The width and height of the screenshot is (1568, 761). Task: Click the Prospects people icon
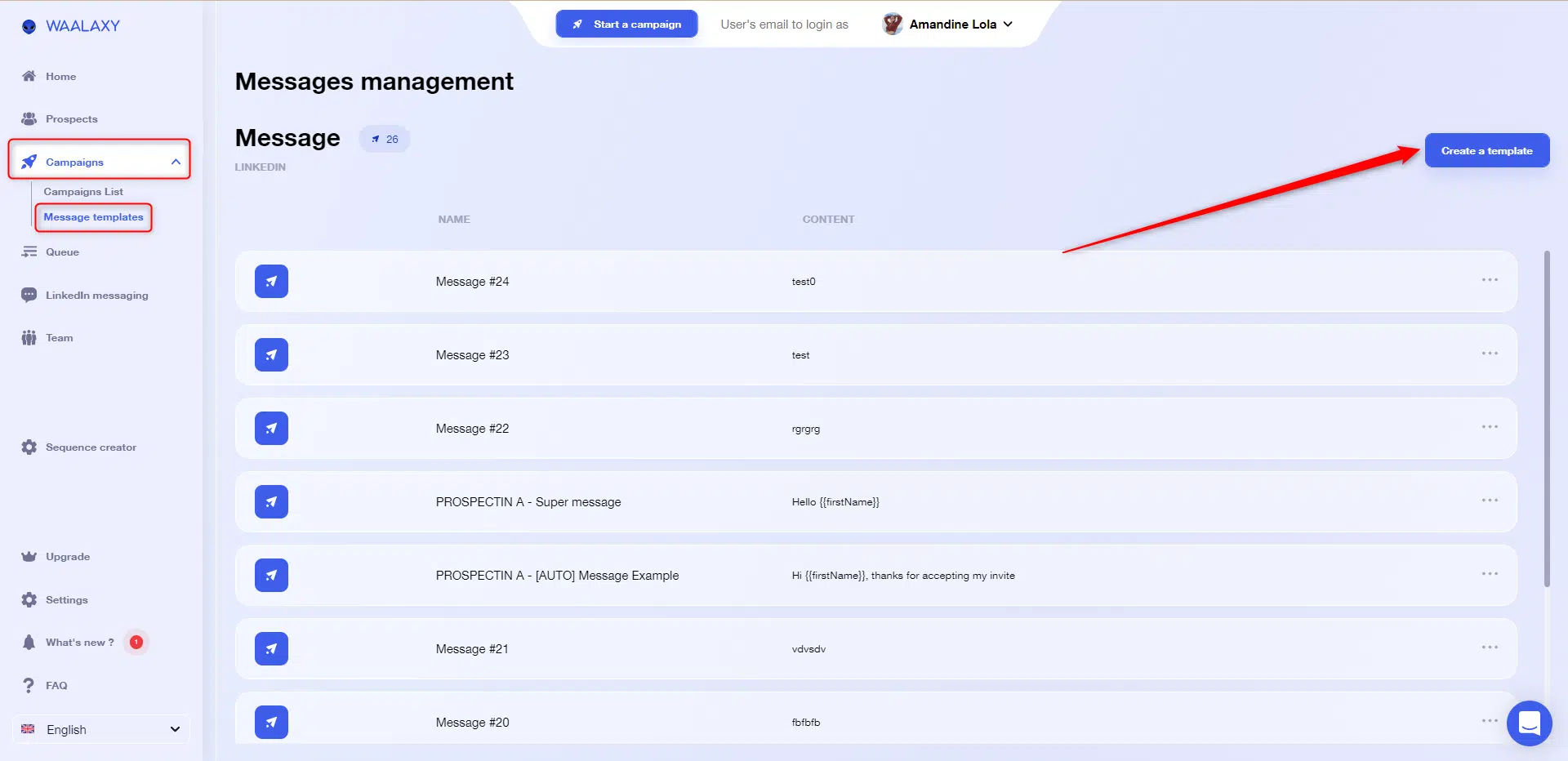[x=29, y=118]
